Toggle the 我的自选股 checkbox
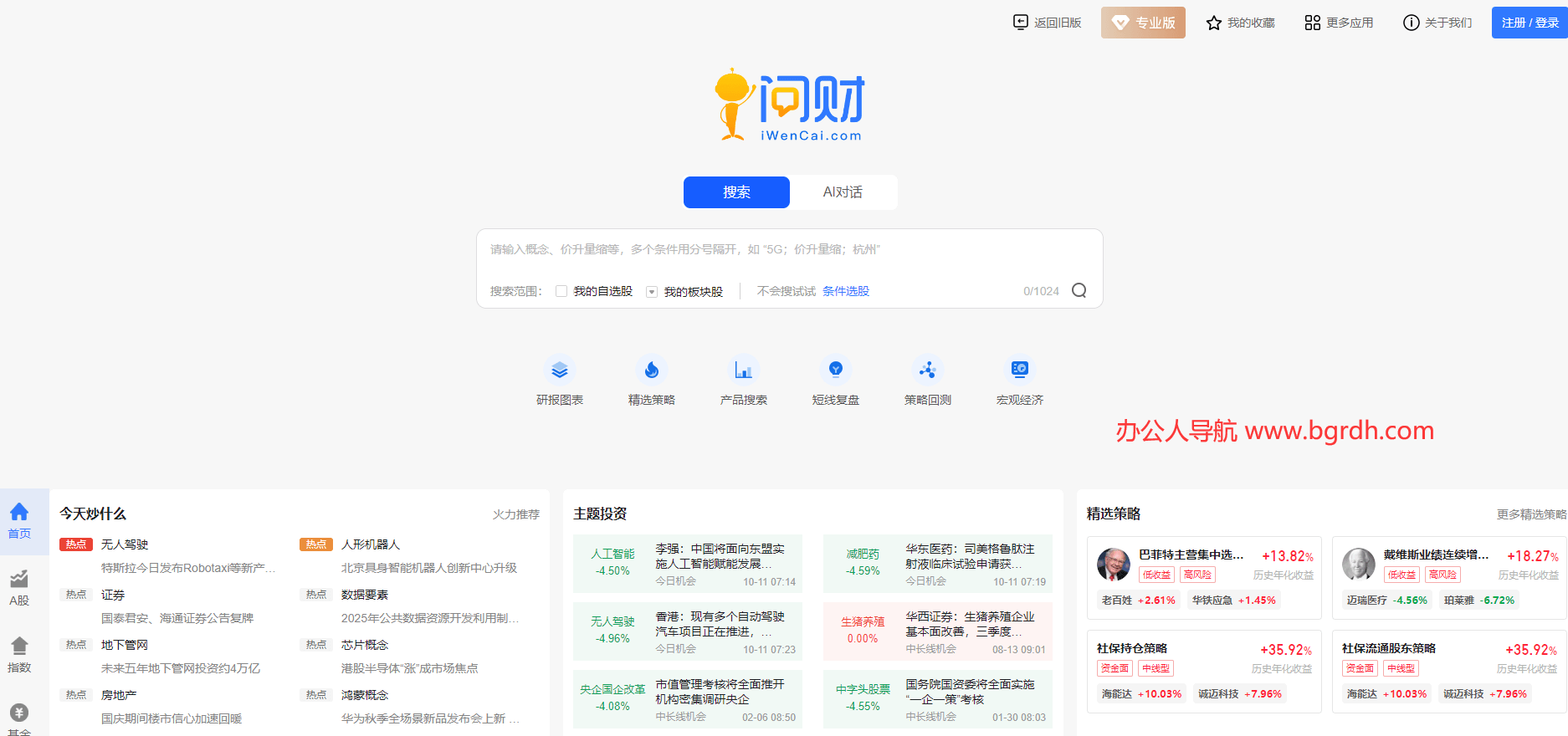 tap(561, 291)
